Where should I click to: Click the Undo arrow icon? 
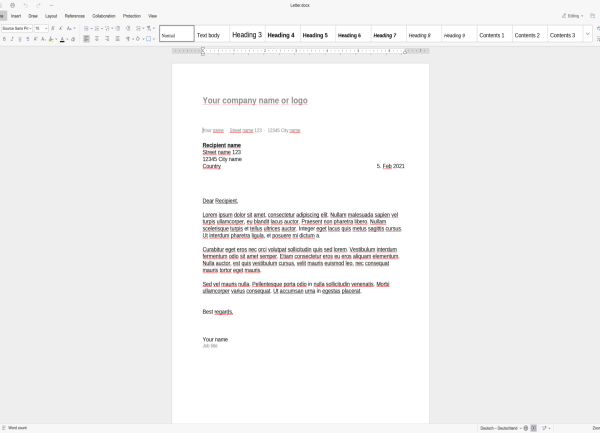26,5
